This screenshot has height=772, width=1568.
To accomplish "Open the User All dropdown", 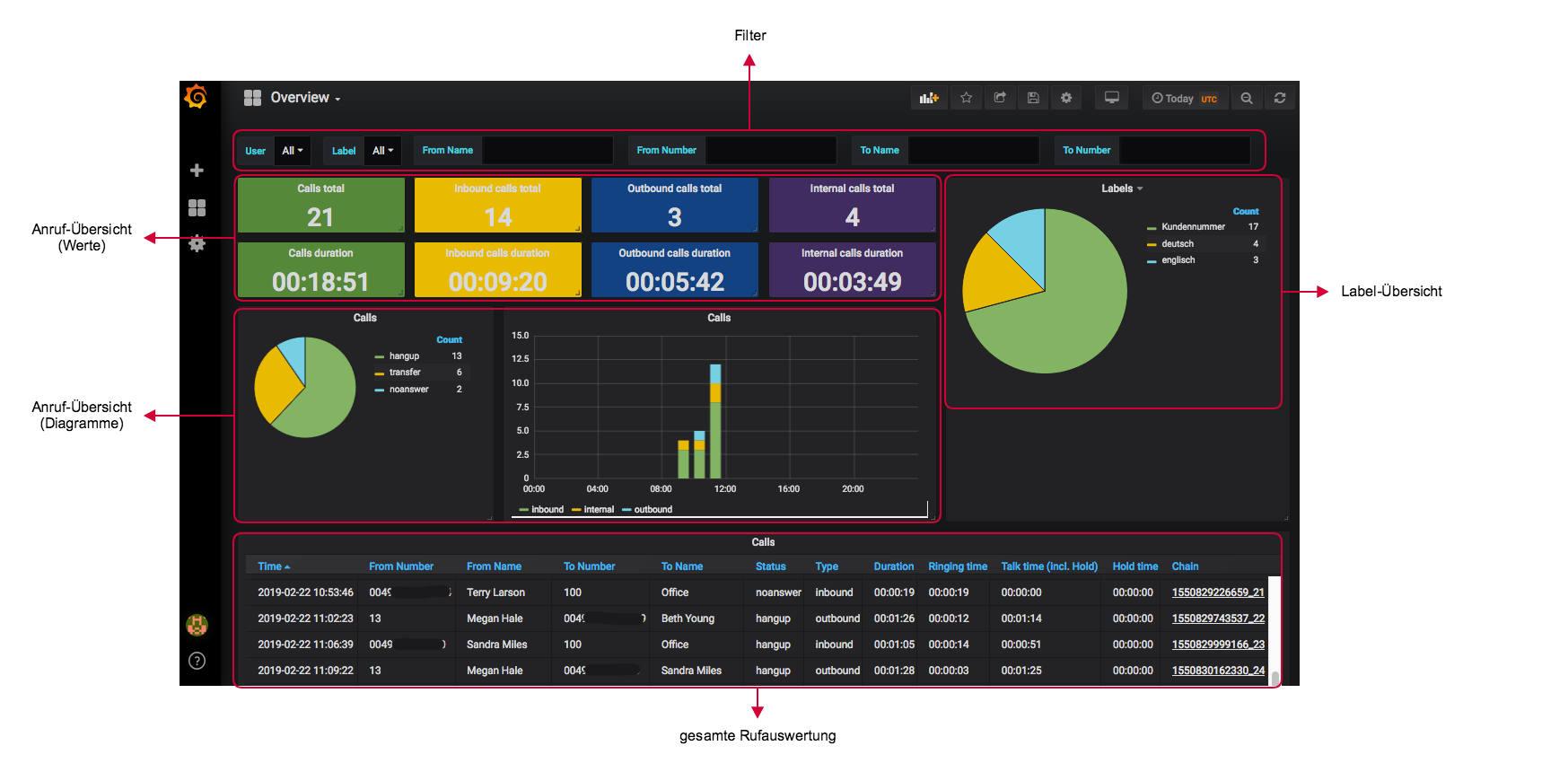I will point(293,151).
